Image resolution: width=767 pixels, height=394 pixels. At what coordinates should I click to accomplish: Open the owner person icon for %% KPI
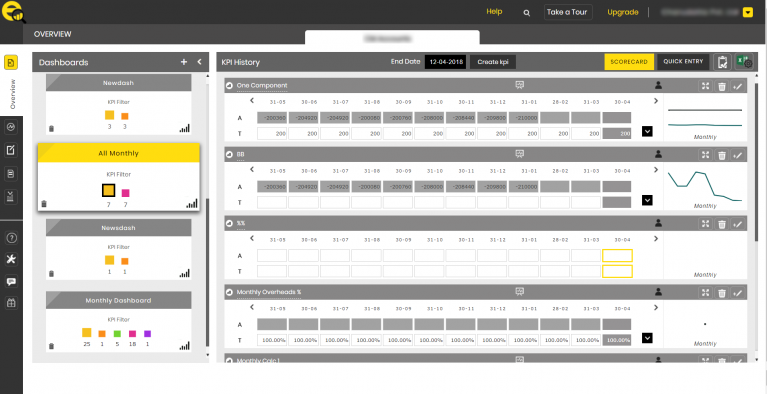point(658,223)
